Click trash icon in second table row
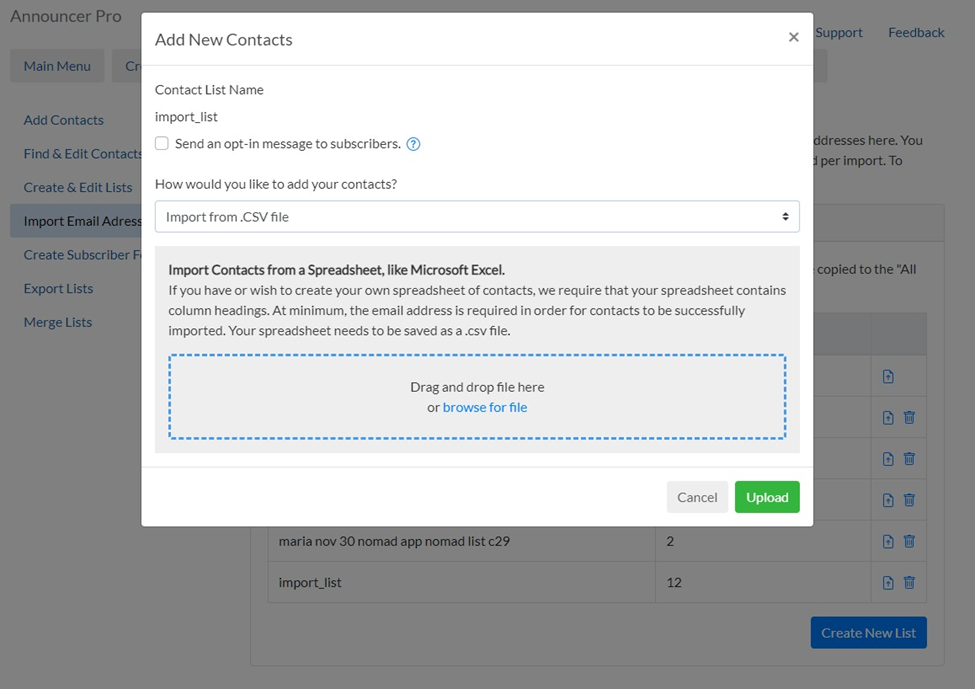 pos(909,417)
